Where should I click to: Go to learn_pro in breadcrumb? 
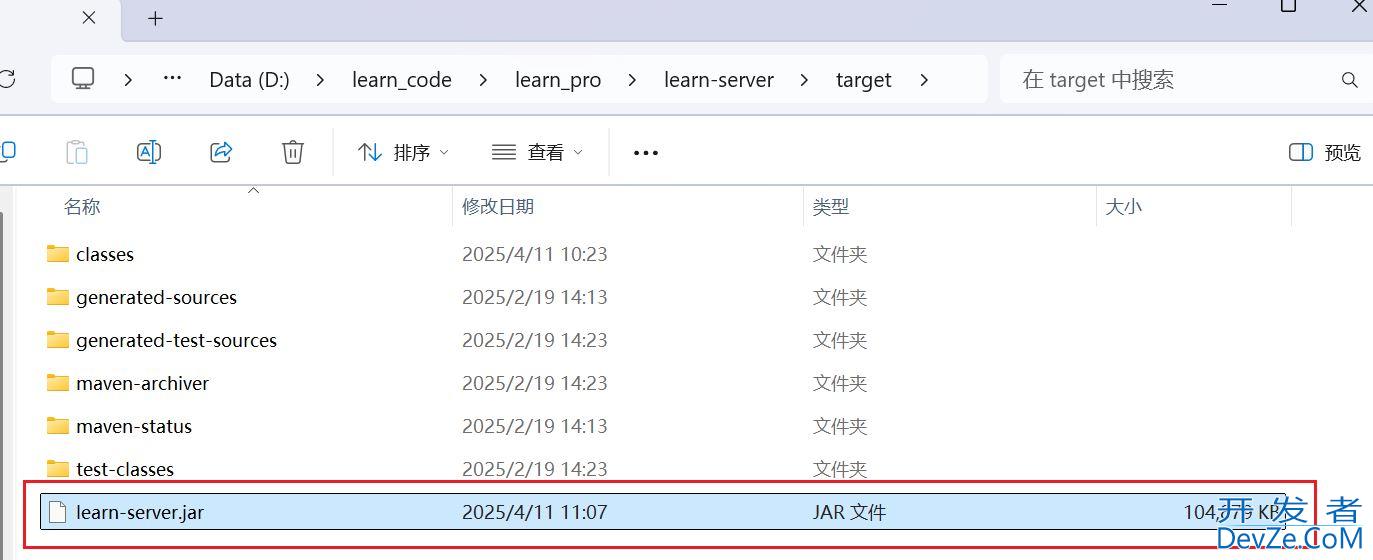(x=558, y=80)
